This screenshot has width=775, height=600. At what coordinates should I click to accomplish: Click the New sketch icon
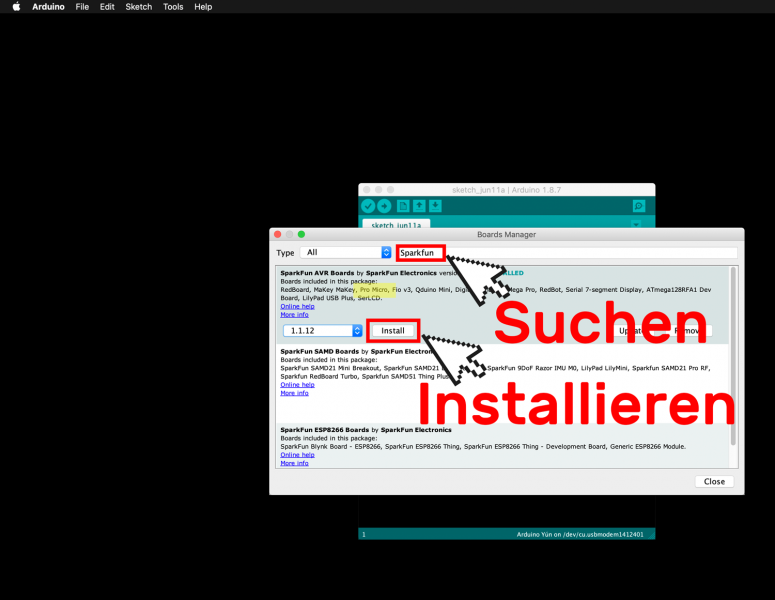(x=403, y=206)
